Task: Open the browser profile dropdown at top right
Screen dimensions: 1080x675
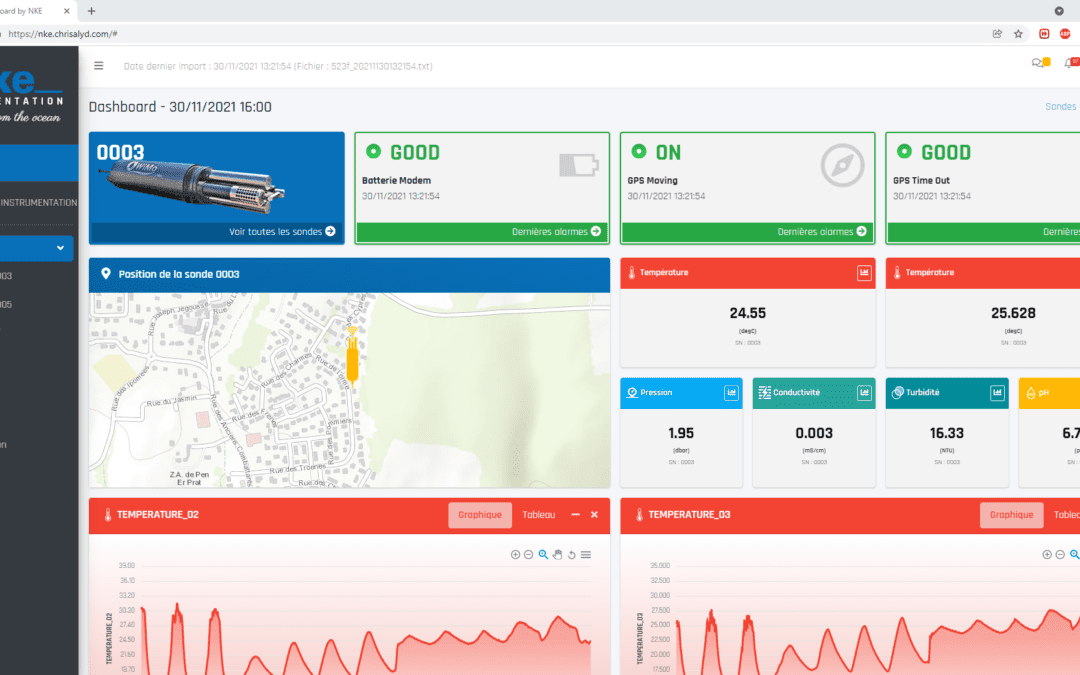Action: 1059,11
